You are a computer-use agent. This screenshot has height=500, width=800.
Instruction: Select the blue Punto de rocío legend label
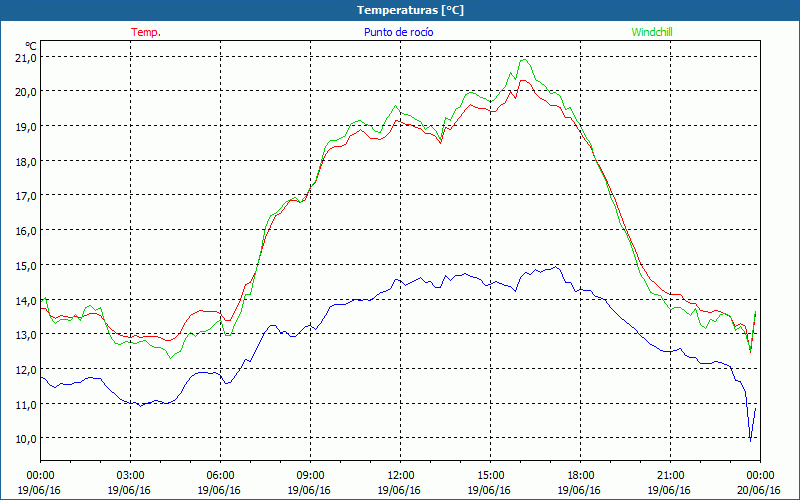pyautogui.click(x=398, y=32)
